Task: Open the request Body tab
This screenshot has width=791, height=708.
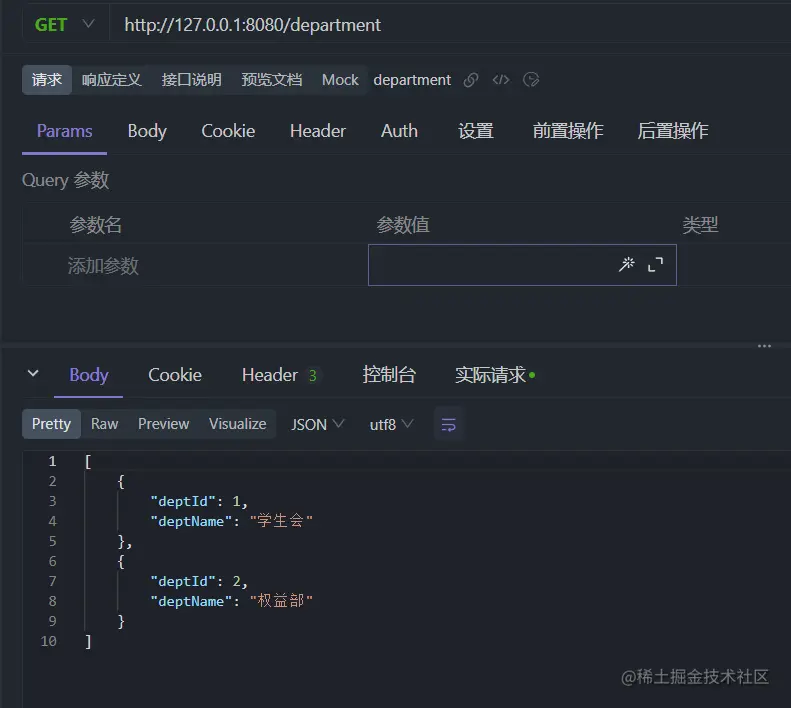Action: click(147, 131)
